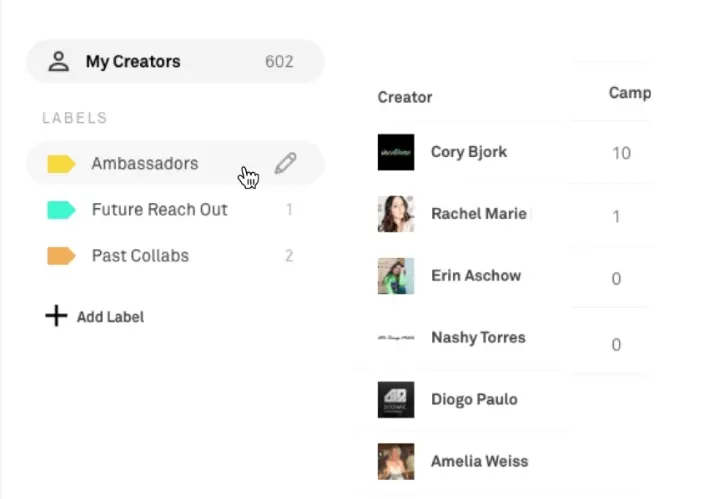Sort by the Creator column header
The image size is (718, 499).
pyautogui.click(x=405, y=97)
